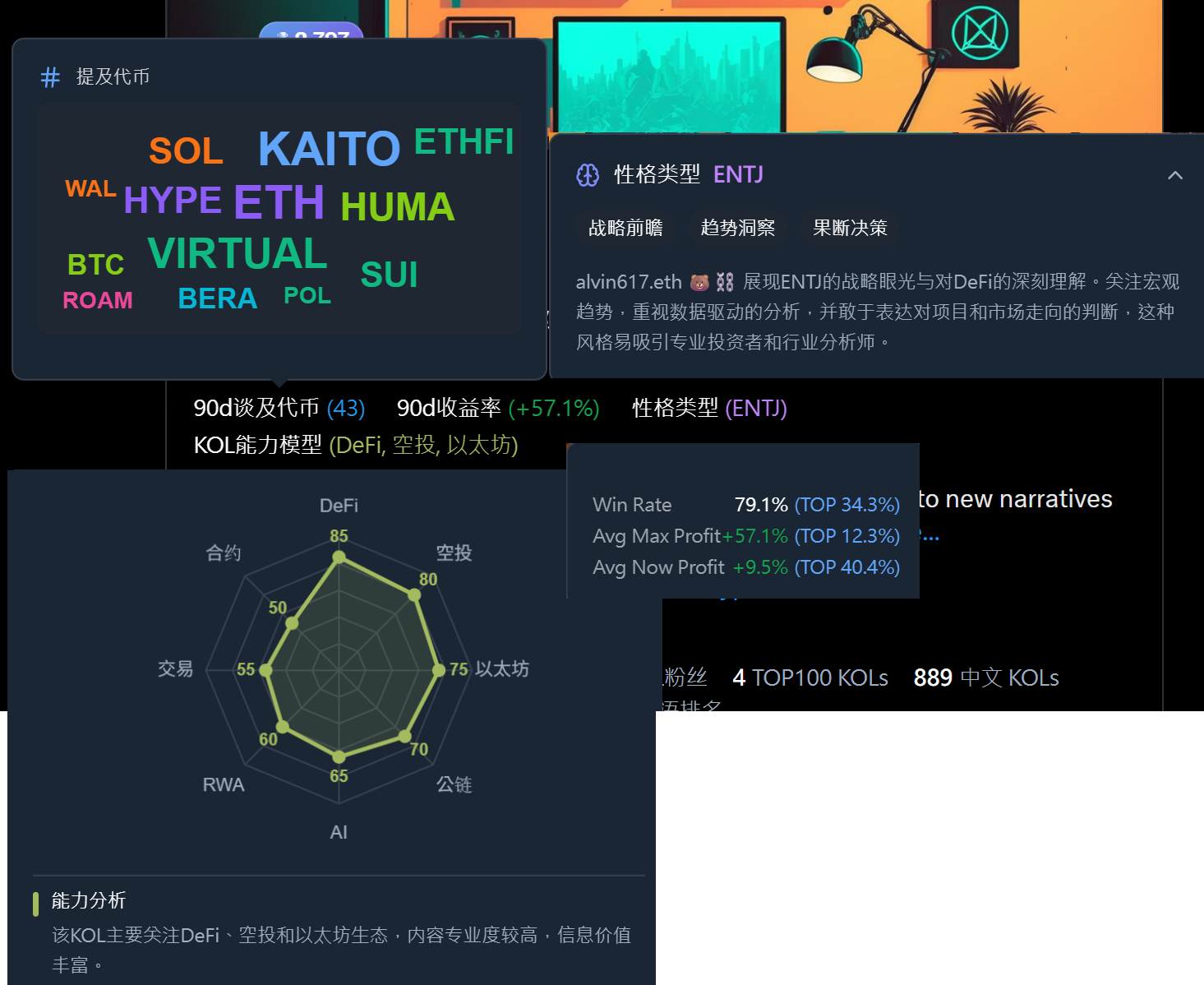Select the ETH token in word cloud
Viewport: 1204px width, 985px height.
coord(279,202)
